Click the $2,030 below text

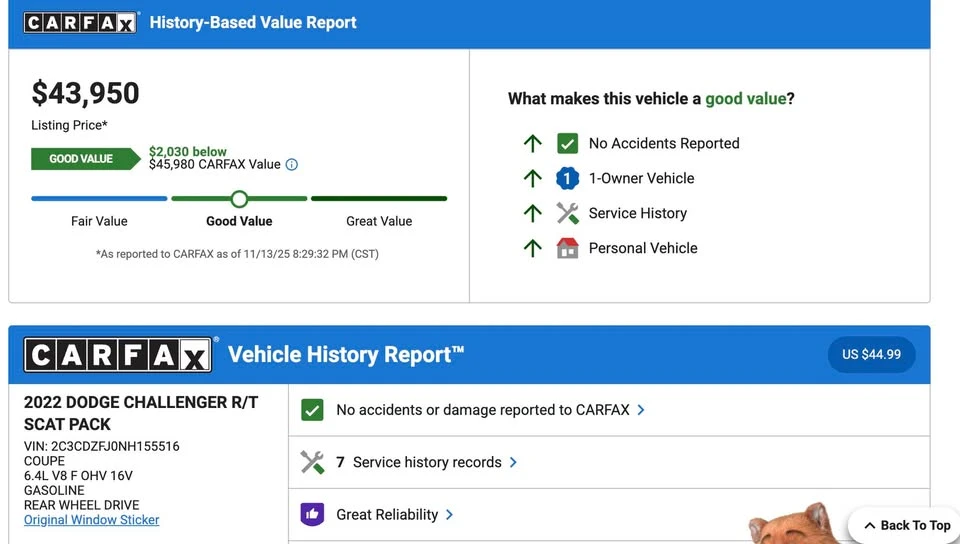(188, 151)
